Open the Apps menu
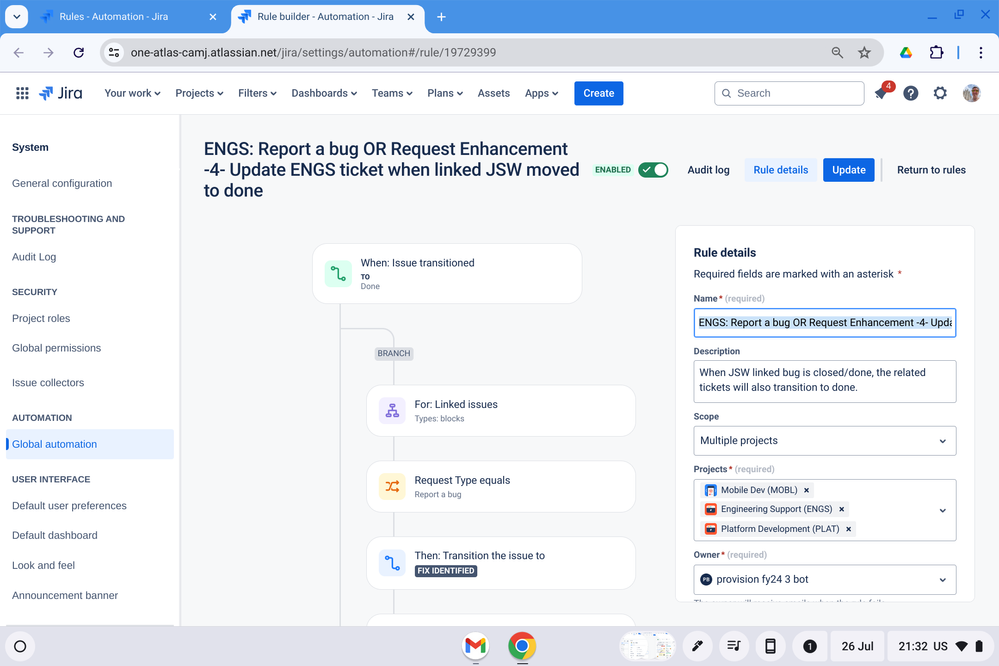This screenshot has height=666, width=999. click(x=541, y=93)
